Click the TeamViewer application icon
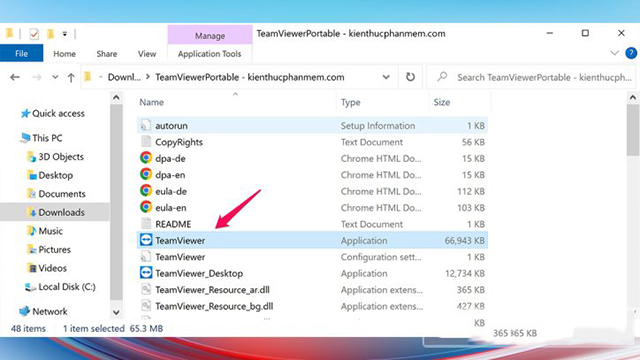This screenshot has width=640, height=360. coord(146,240)
